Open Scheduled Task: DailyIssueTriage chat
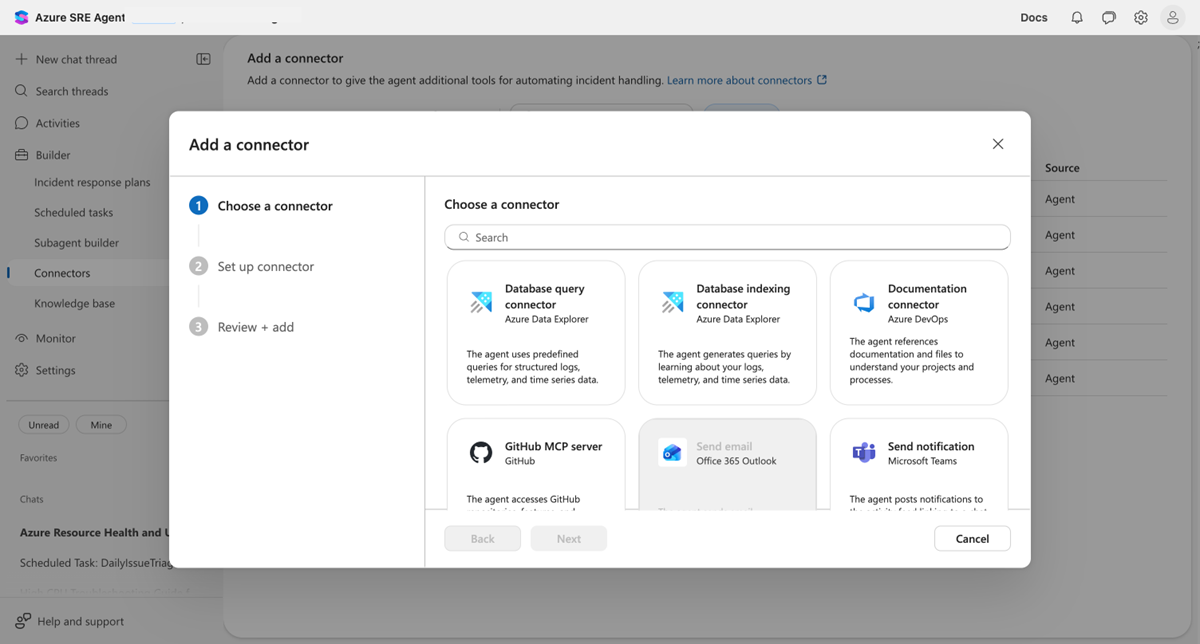 click(94, 563)
